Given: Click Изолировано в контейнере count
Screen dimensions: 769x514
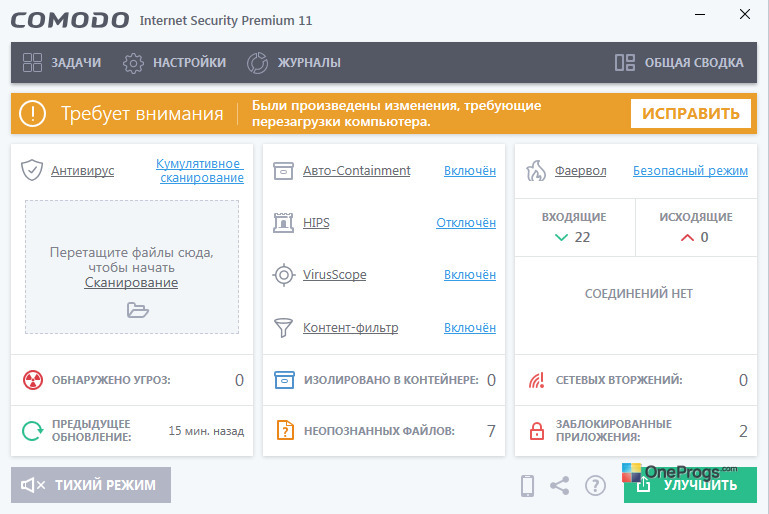Looking at the screenshot, I should 491,380.
